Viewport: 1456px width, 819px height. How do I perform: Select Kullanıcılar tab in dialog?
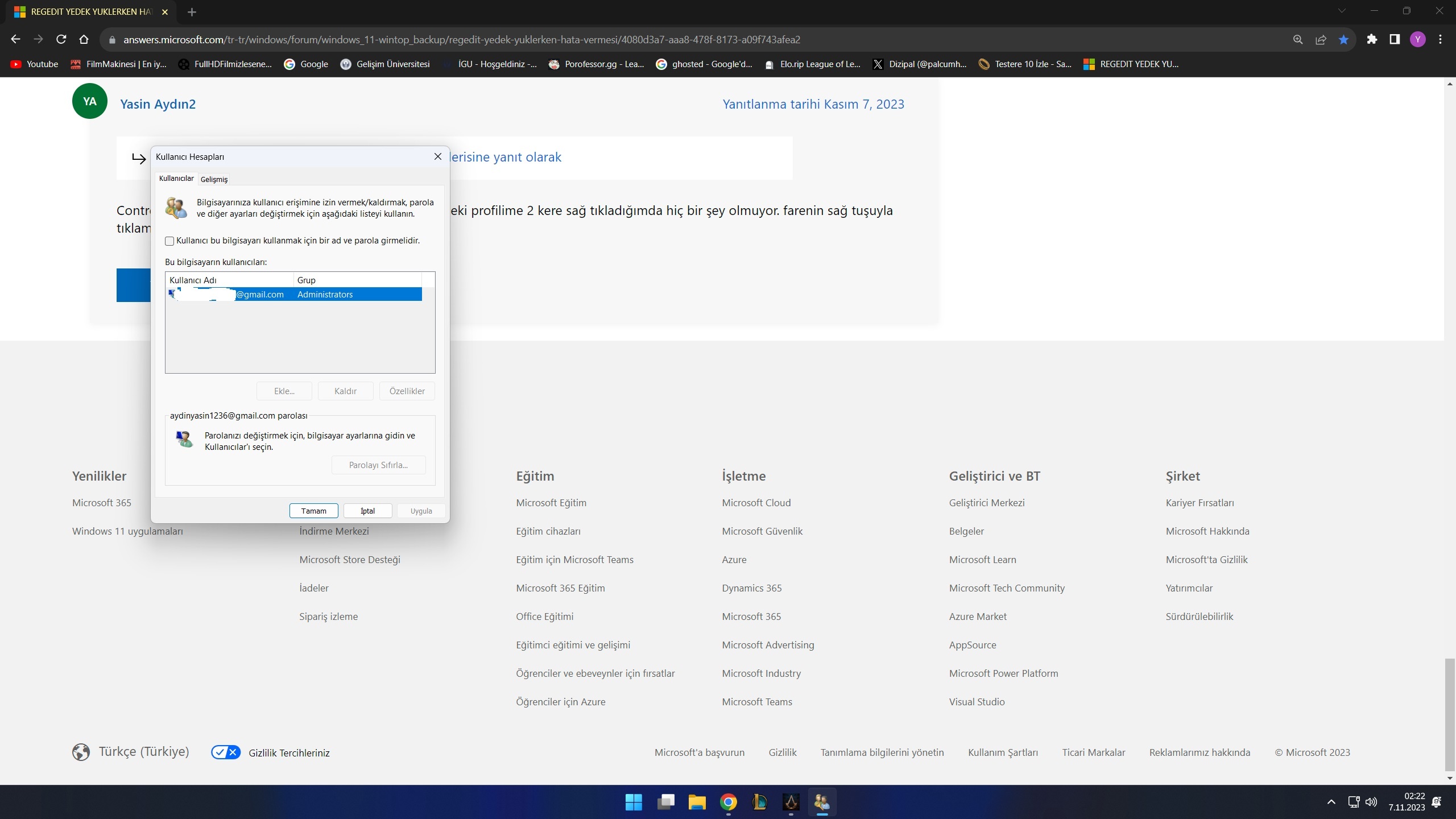(x=176, y=179)
